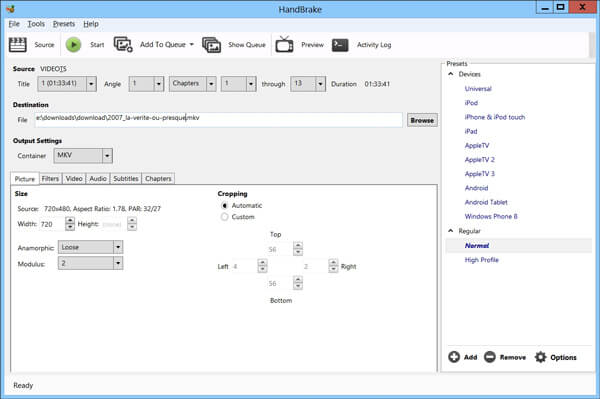600x399 pixels.
Task: Click the Remove preset minus icon
Action: pos(490,357)
